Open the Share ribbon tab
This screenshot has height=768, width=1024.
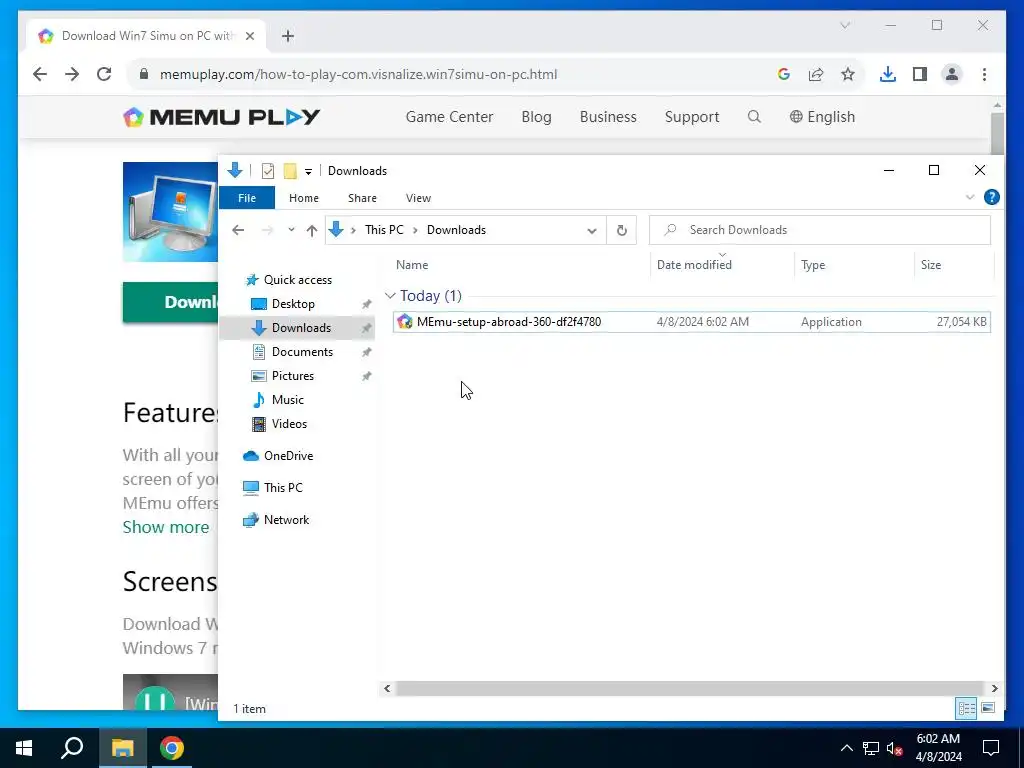tap(362, 198)
